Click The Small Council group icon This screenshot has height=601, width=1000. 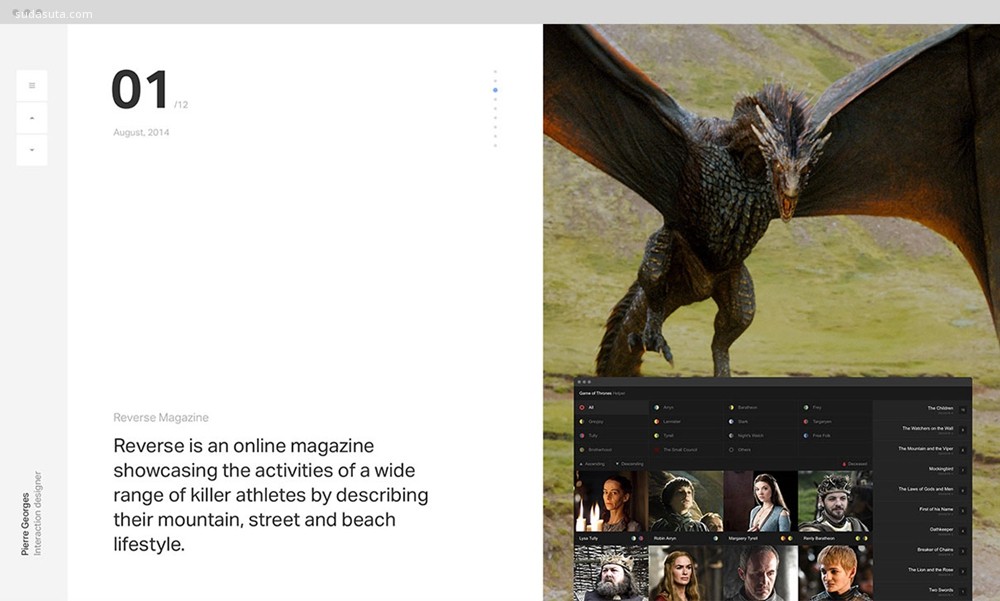coord(656,449)
